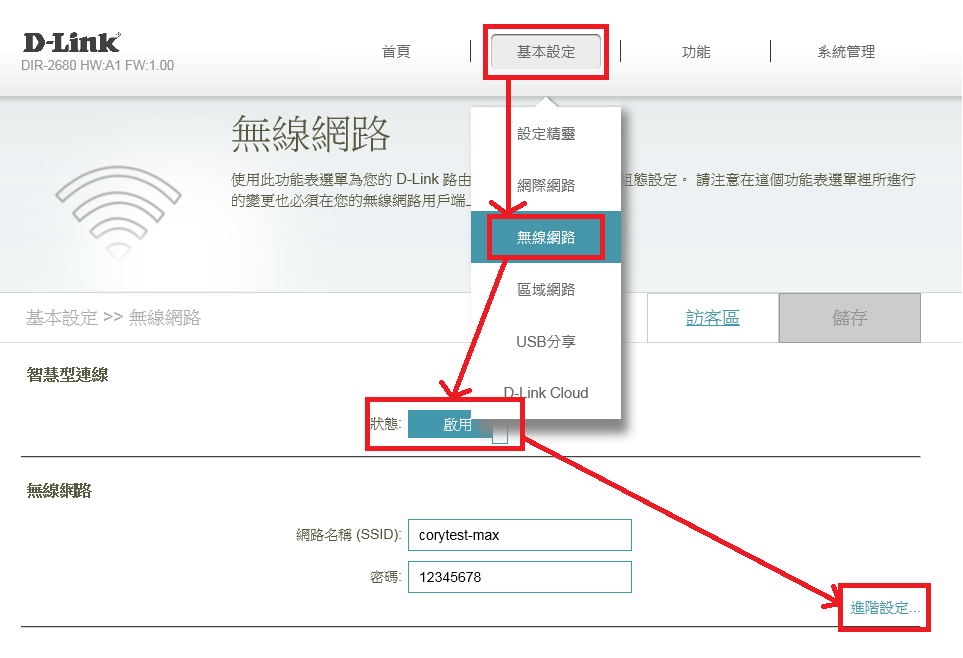Go to the 首頁 tab

(x=396, y=52)
